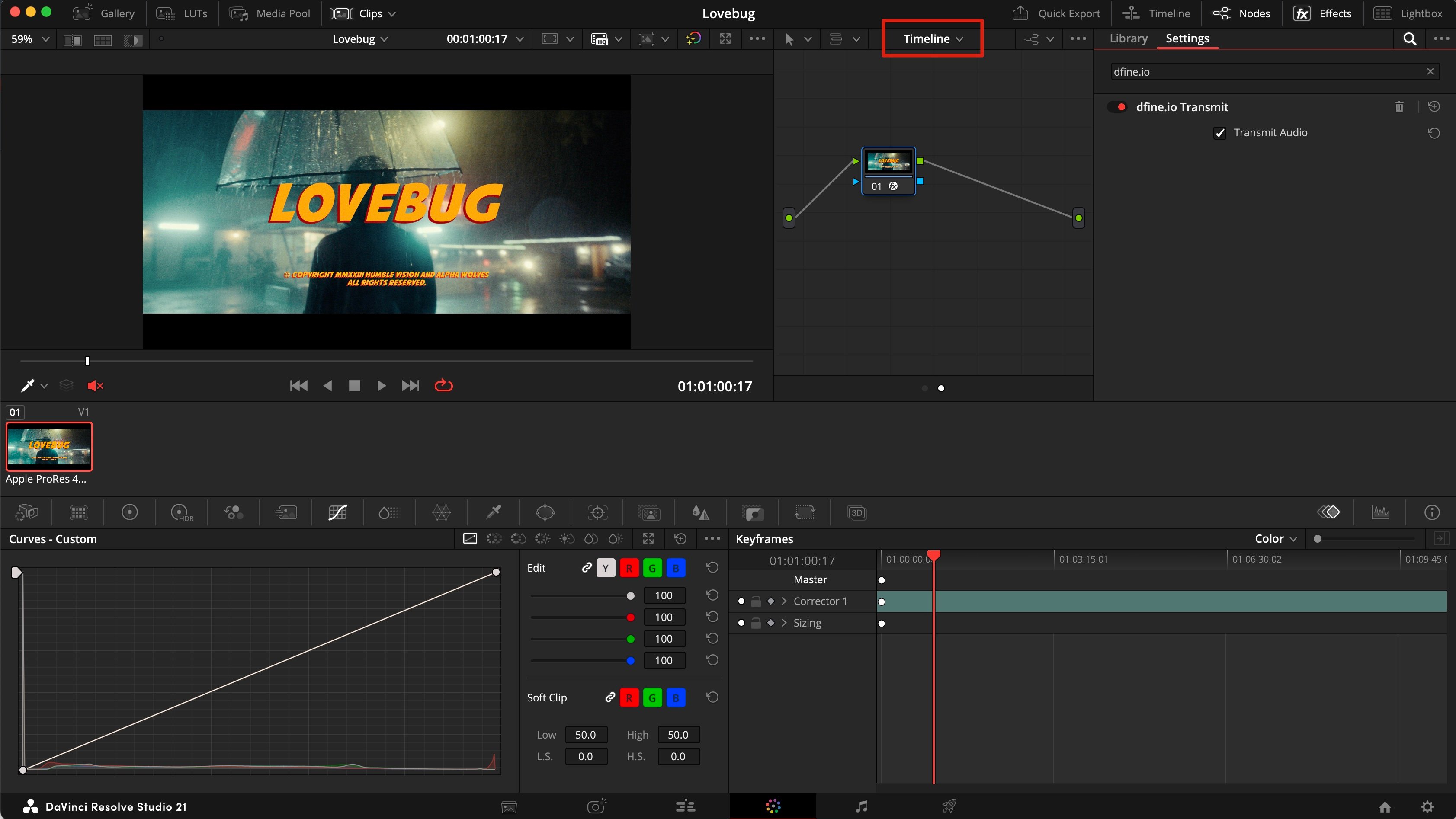Image resolution: width=1456 pixels, height=819 pixels.
Task: Open the Color Wheels palette
Action: coord(129,513)
